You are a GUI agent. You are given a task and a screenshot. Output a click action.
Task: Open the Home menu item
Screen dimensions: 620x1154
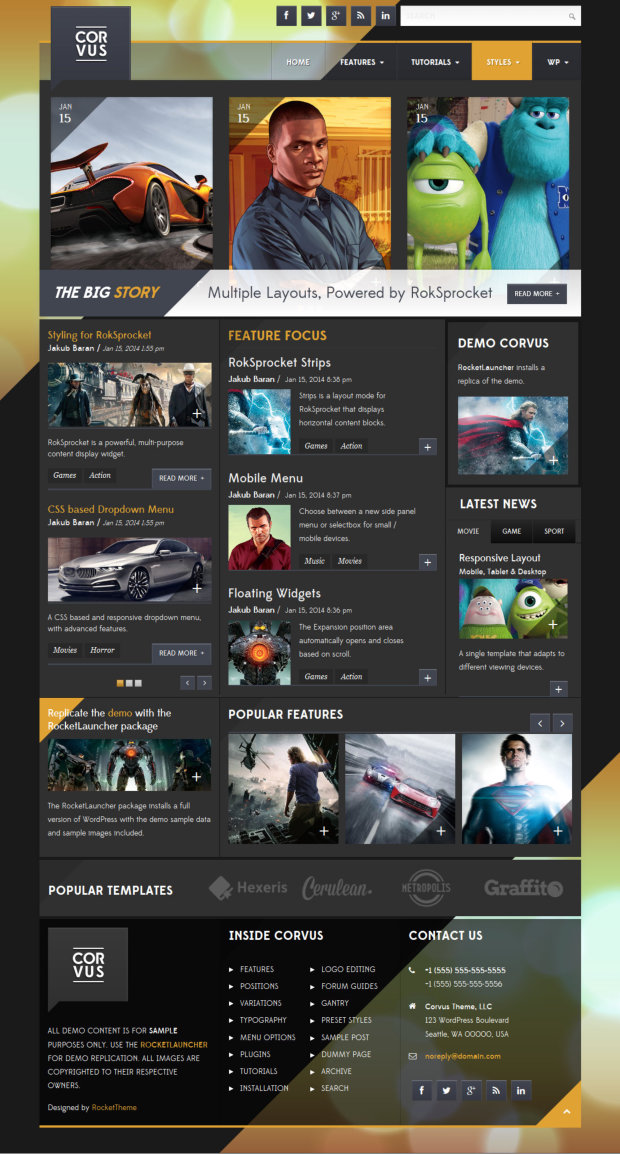(298, 62)
